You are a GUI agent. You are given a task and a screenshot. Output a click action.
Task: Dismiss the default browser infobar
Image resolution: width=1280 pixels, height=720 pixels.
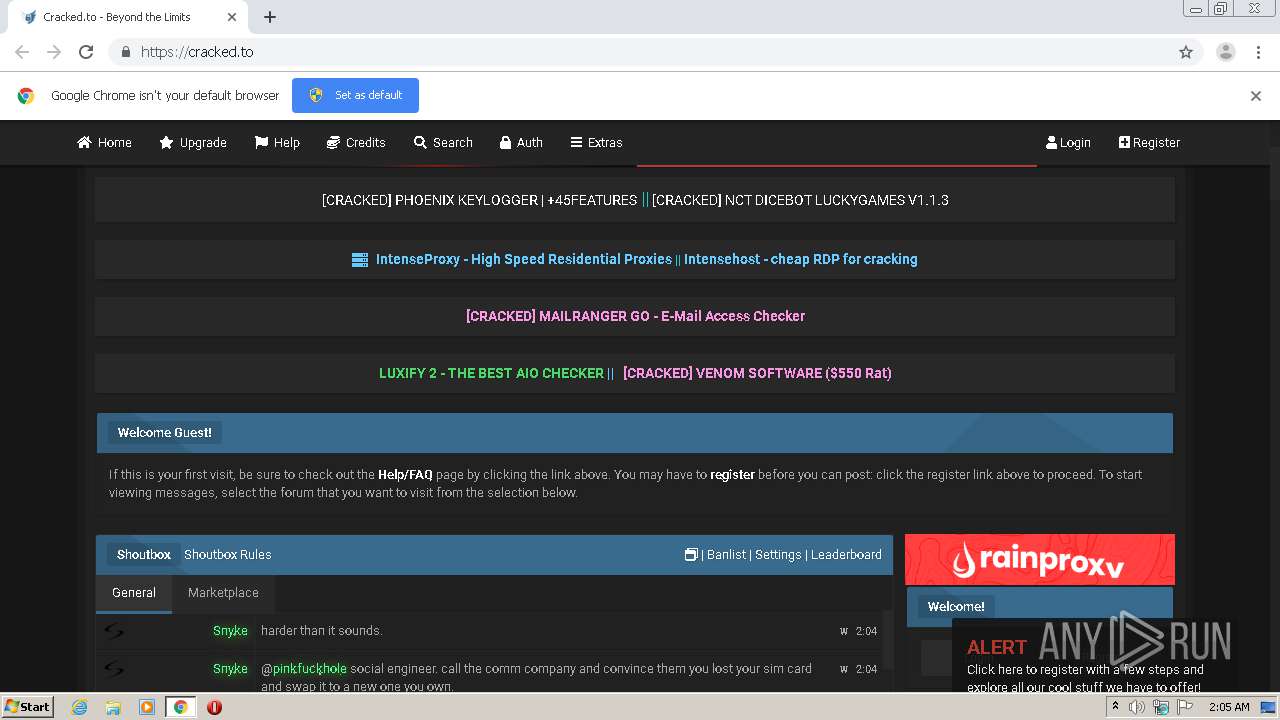1256,96
